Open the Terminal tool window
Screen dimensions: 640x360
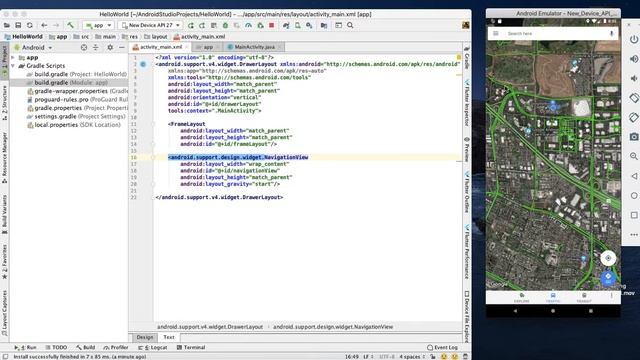point(191,347)
